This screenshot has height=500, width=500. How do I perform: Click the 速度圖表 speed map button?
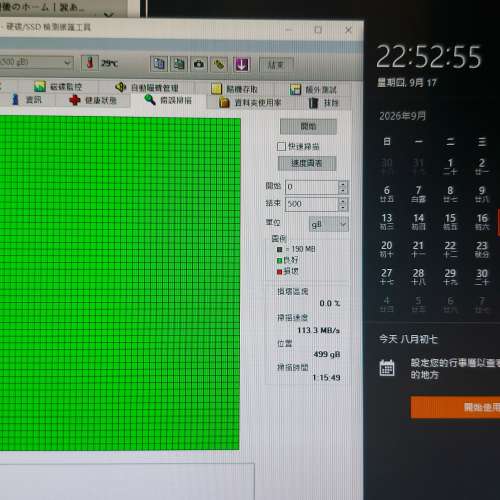(307, 163)
